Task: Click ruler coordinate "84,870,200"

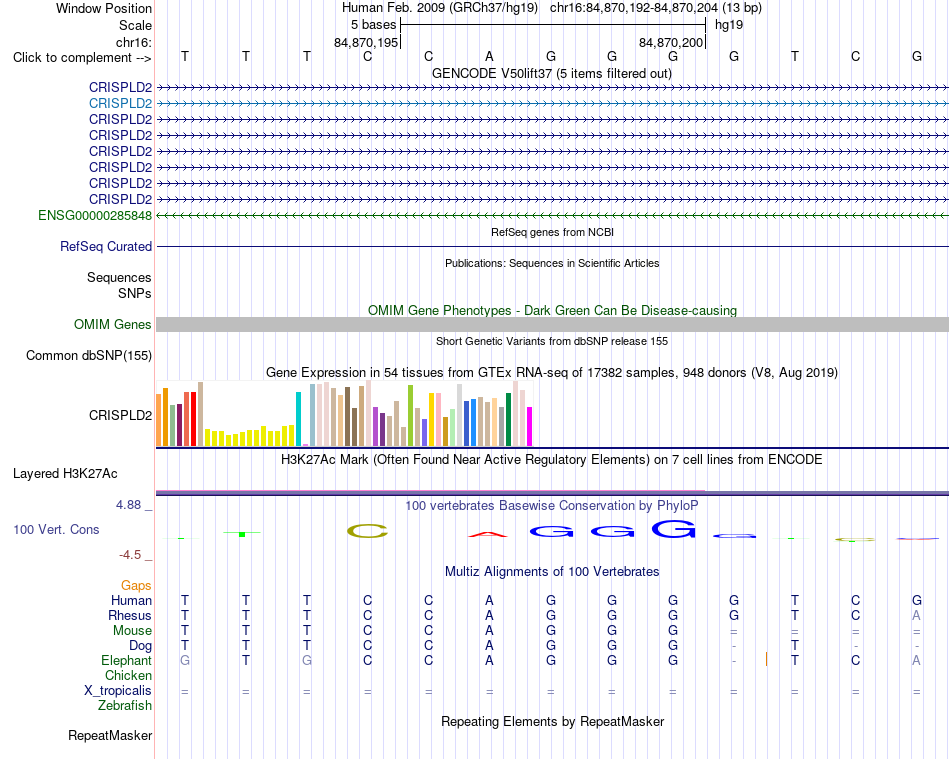Action: click(x=671, y=42)
